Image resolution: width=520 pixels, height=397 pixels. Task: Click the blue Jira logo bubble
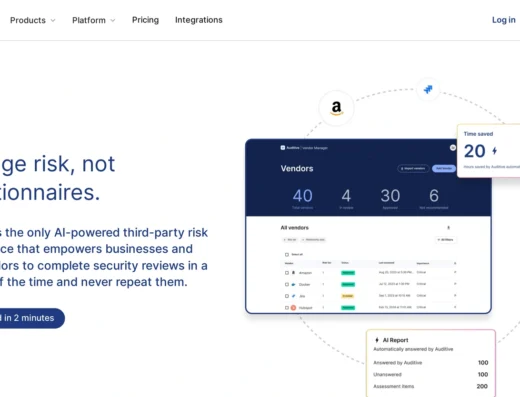428,89
